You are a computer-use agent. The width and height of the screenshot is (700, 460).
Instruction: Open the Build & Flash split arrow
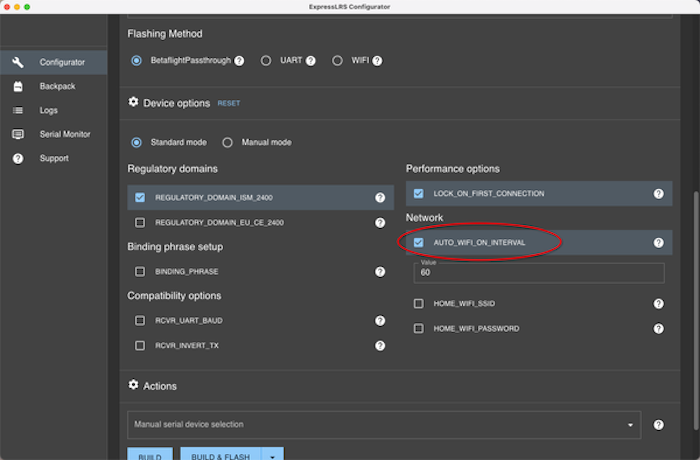[270, 454]
